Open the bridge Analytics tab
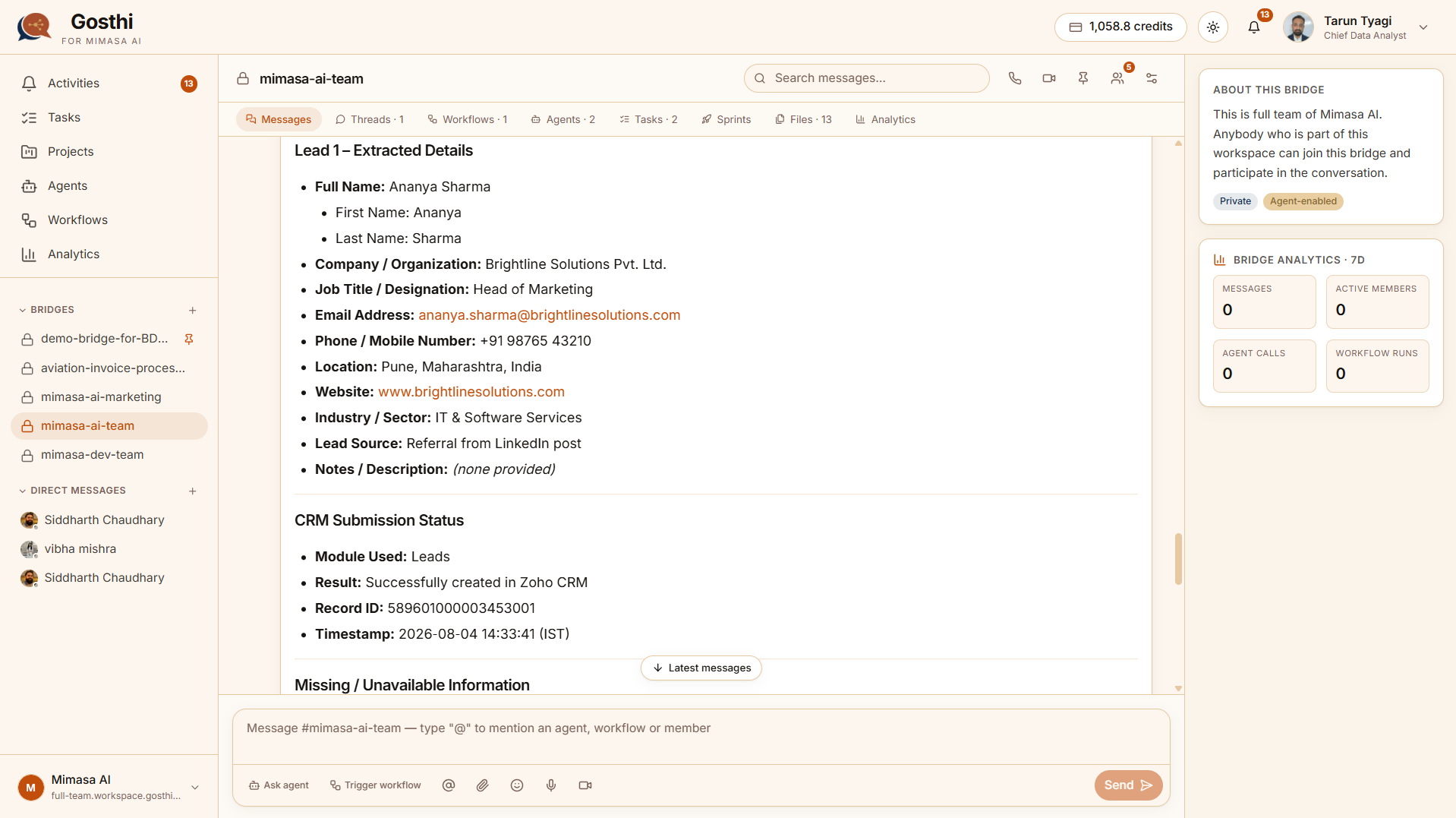Image resolution: width=1456 pixels, height=818 pixels. (x=885, y=119)
